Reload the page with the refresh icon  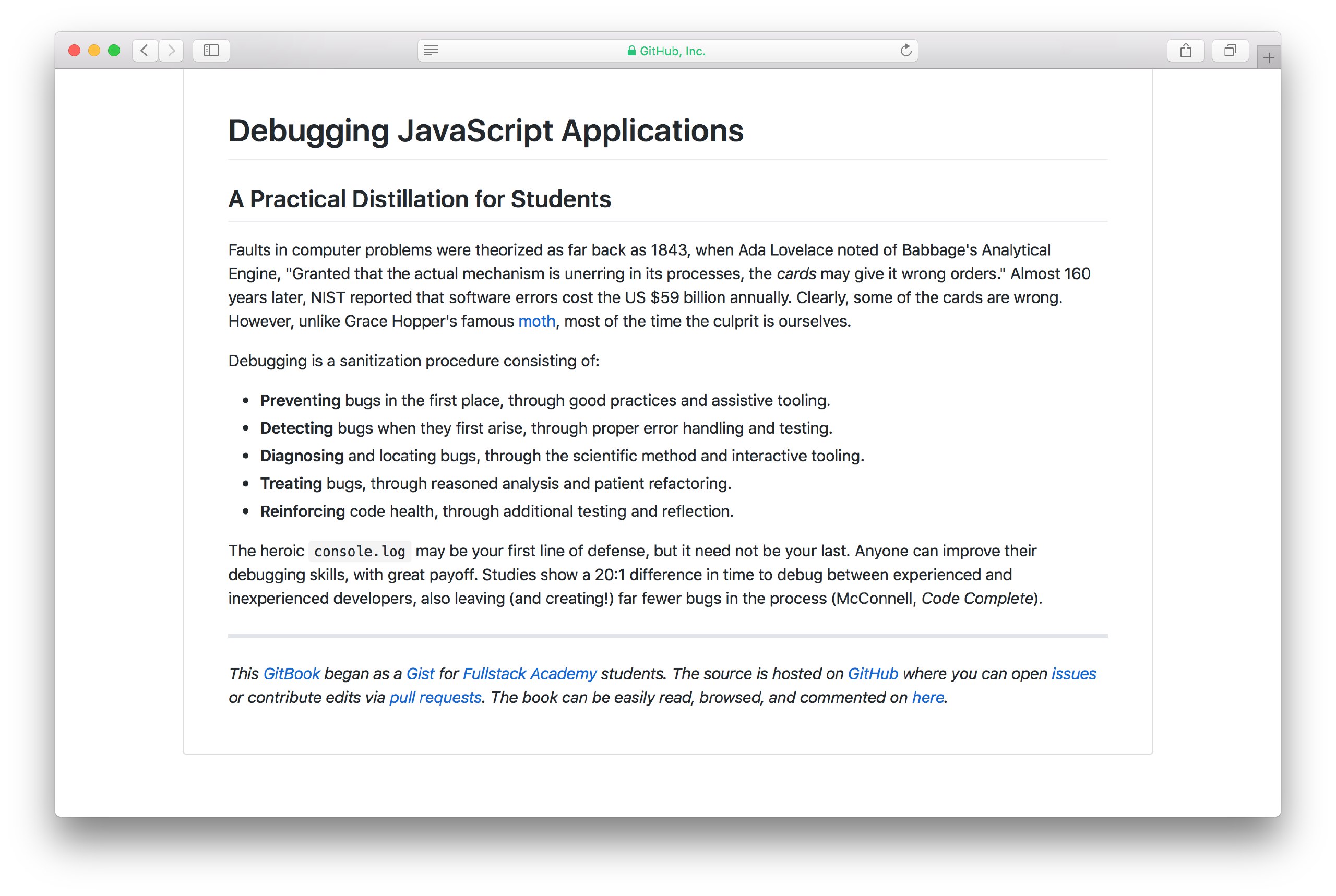906,50
